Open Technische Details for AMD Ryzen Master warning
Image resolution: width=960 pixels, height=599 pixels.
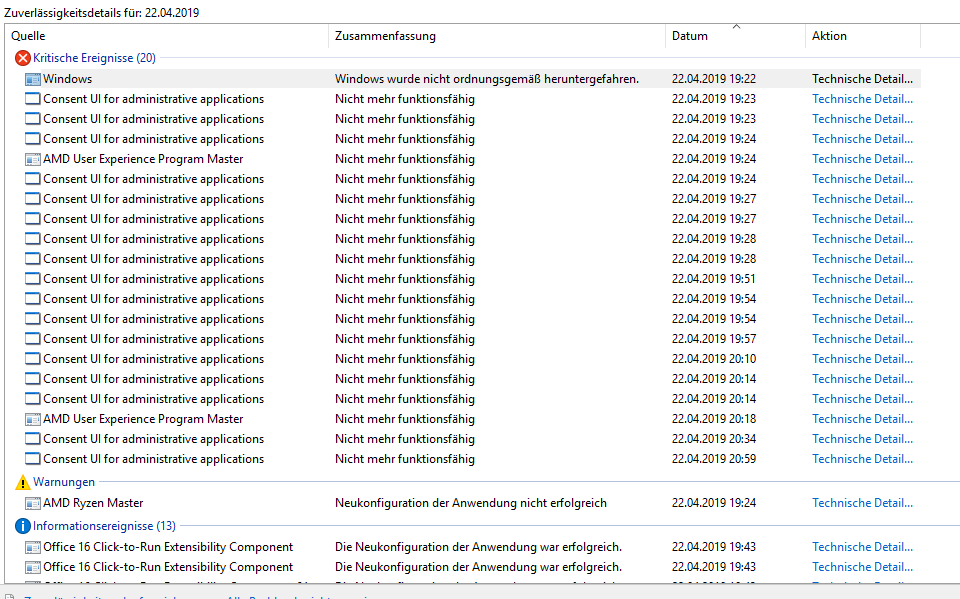(x=862, y=503)
